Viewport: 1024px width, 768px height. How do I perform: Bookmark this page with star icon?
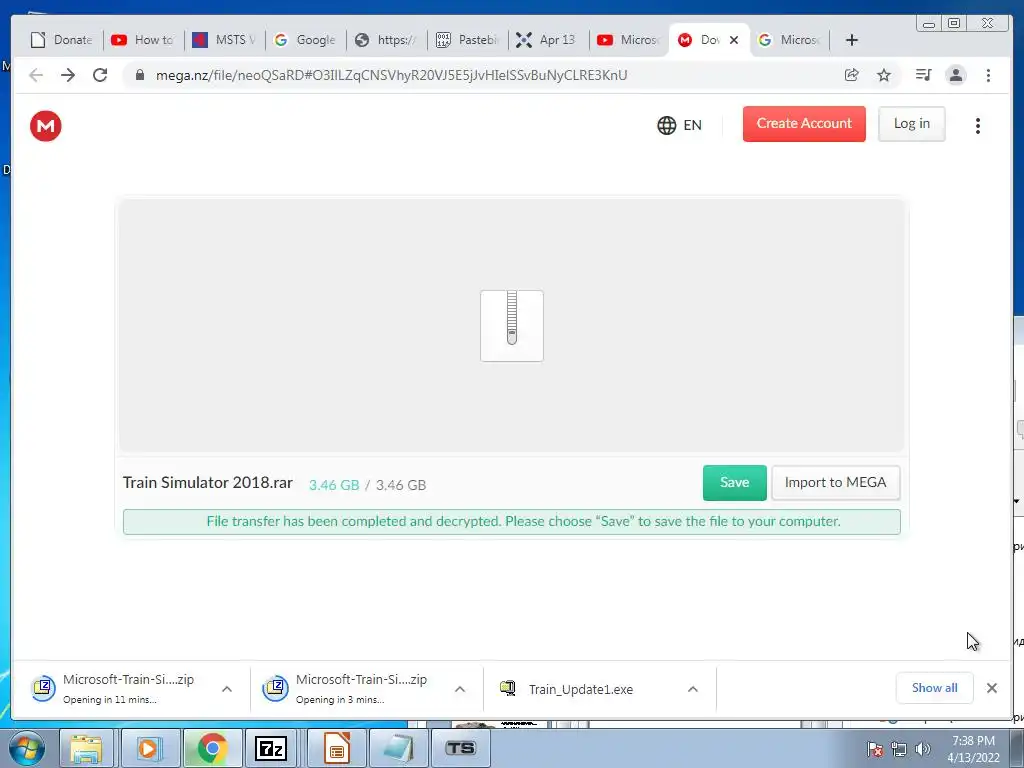click(x=884, y=75)
